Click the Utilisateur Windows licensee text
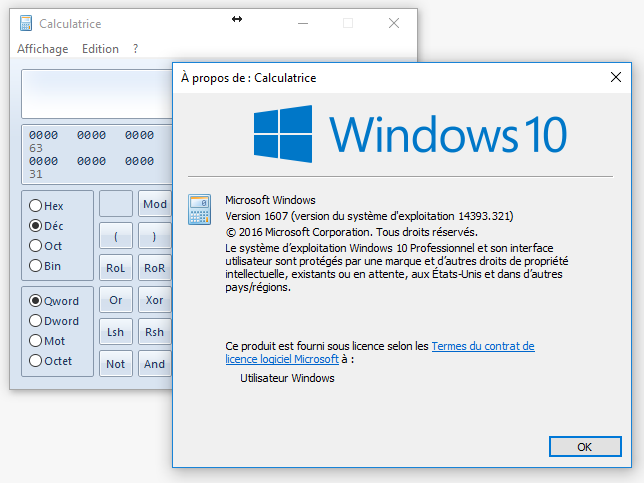The width and height of the screenshot is (644, 483). coord(288,378)
